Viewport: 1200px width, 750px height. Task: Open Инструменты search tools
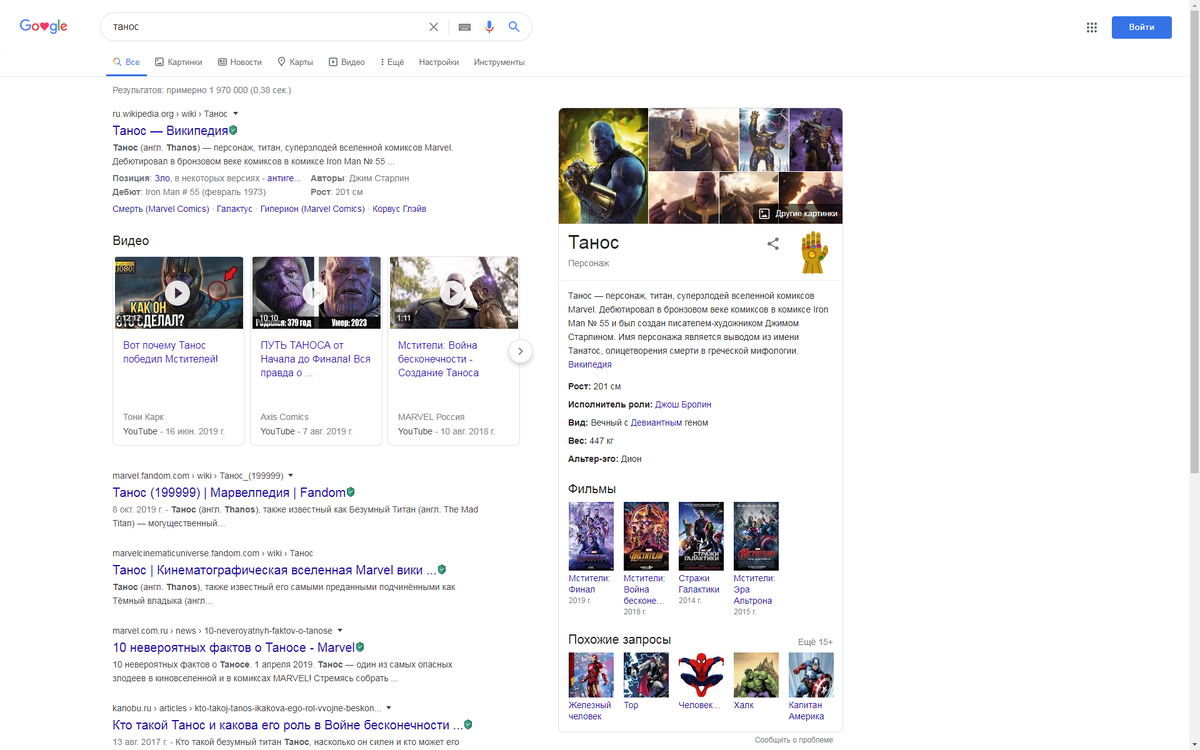pyautogui.click(x=499, y=62)
